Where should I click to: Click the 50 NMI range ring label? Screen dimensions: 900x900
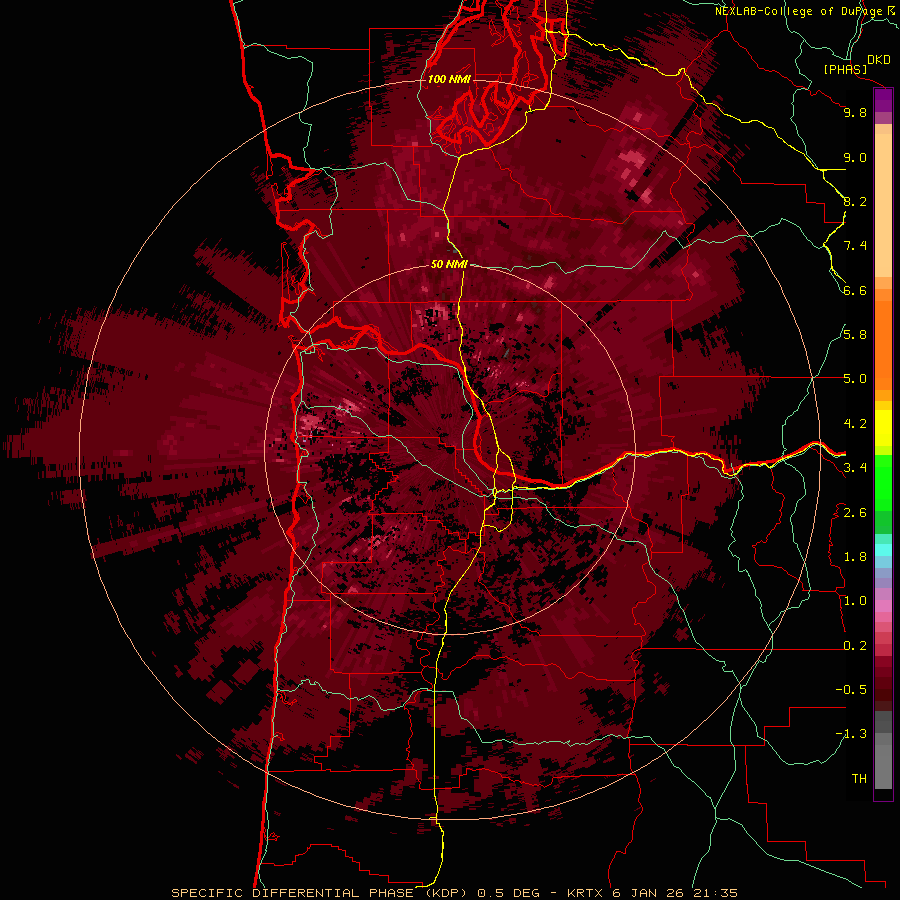(x=449, y=265)
